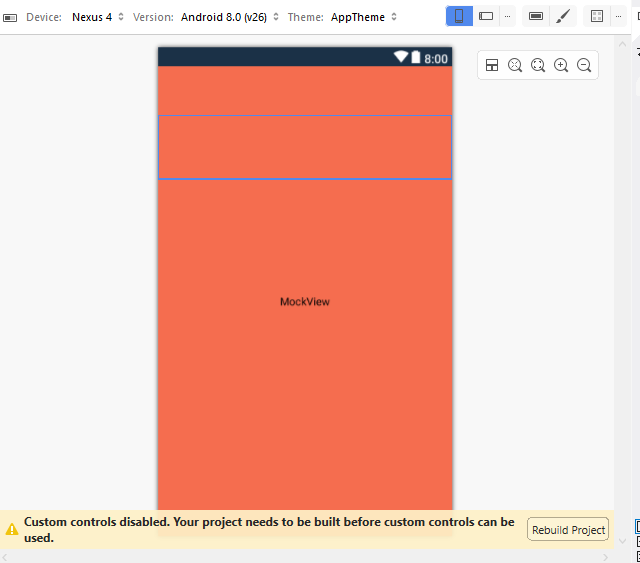Screen dimensions: 640x563
Task: Toggle the layout panes icon in zoom bar
Action: [492, 65]
